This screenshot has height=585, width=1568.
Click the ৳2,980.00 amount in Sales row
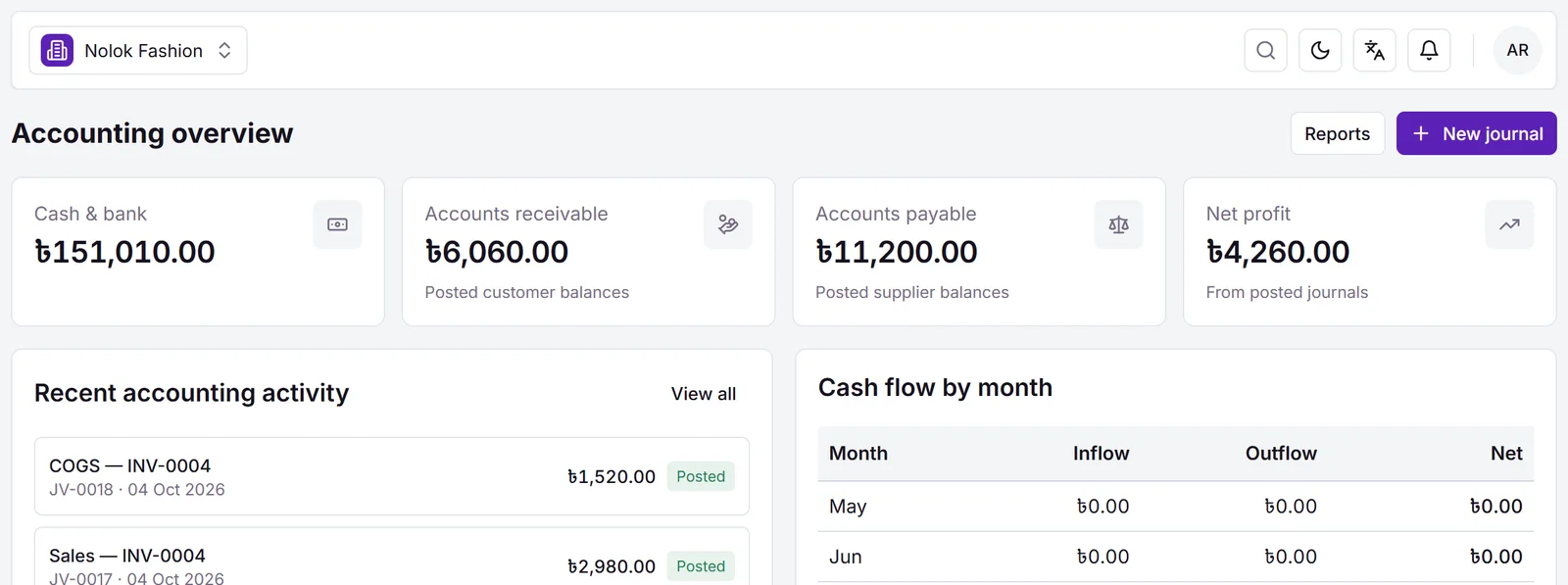(612, 566)
